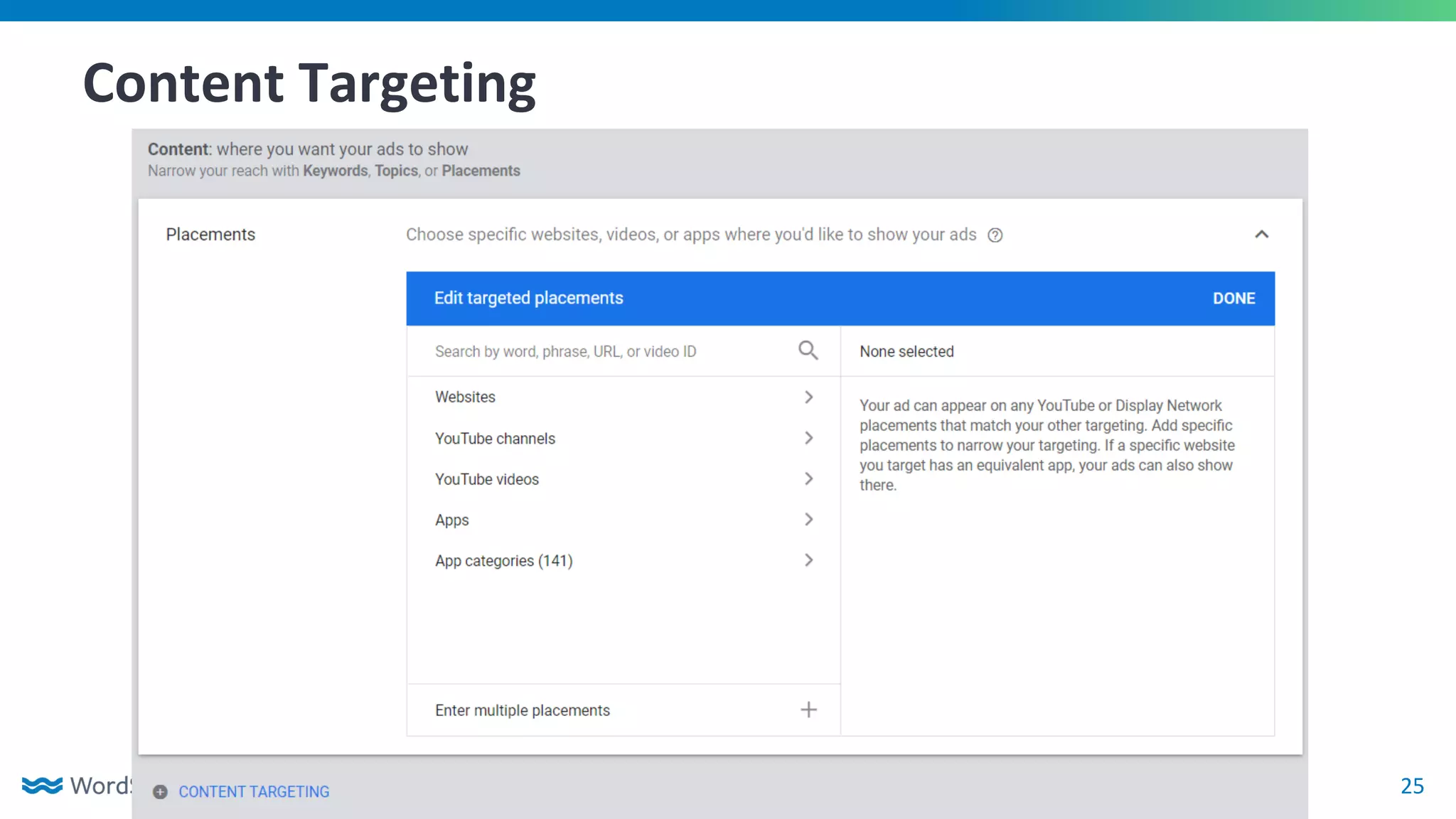Expand the App categories (141) chevron arrow
This screenshot has height=819, width=1456.
(808, 560)
